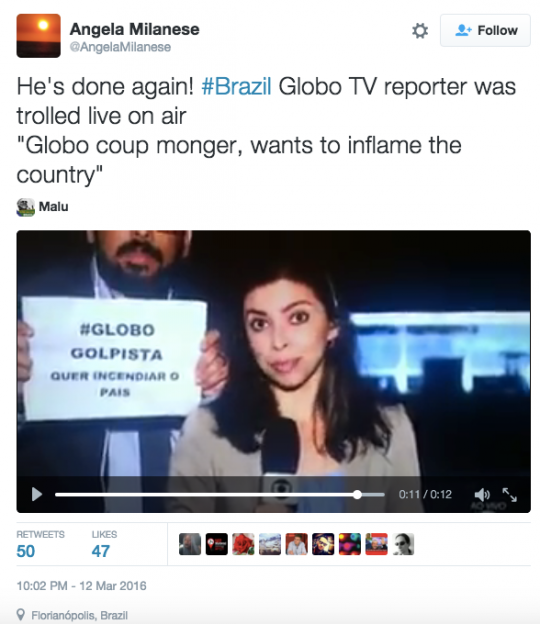The width and height of the screenshot is (540, 624).
Task: Open the black-and-red logo avatar
Action: pos(216,544)
